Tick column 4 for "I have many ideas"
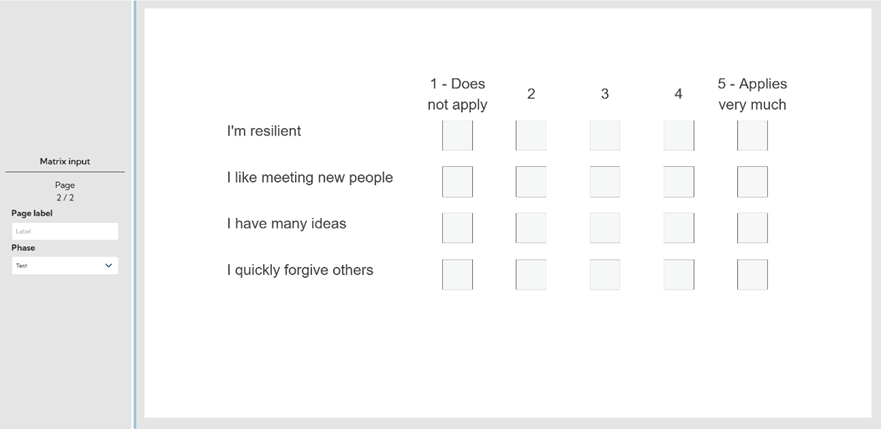Screen dimensions: 881x429 [x=678, y=228]
